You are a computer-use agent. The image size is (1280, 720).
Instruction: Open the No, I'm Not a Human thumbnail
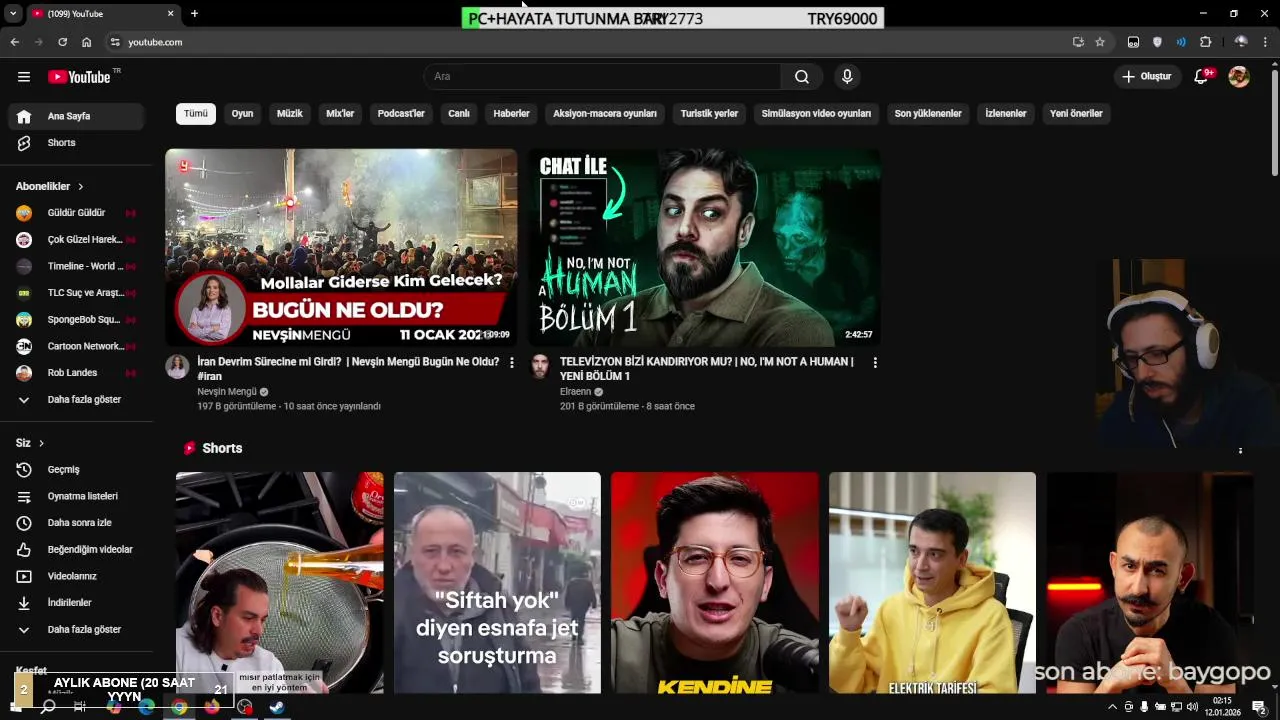pos(704,247)
